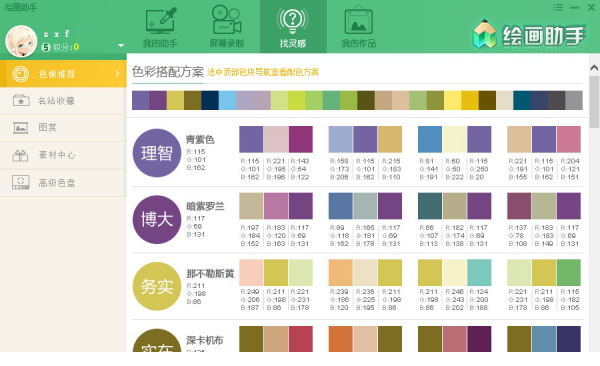Image resolution: width=600 pixels, height=366 pixels.
Task: Select the plum R:137 swatch in 博大 row
Action: [x=519, y=206]
